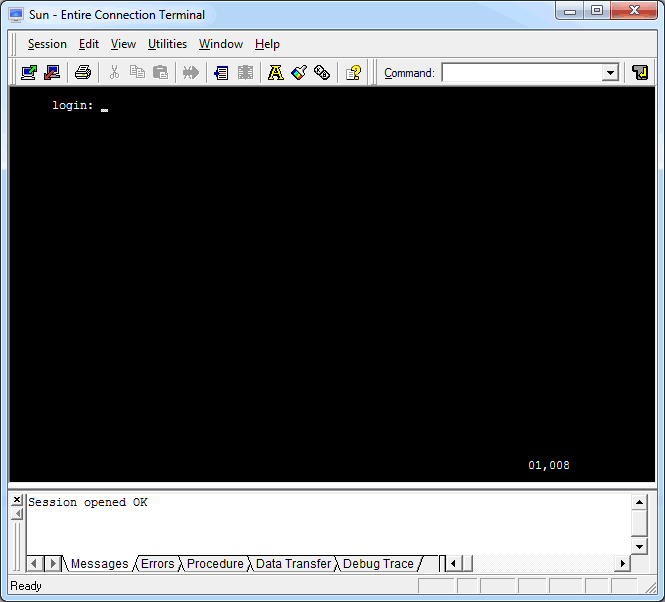
Task: Click output pane scroll down arrow
Action: [x=639, y=546]
